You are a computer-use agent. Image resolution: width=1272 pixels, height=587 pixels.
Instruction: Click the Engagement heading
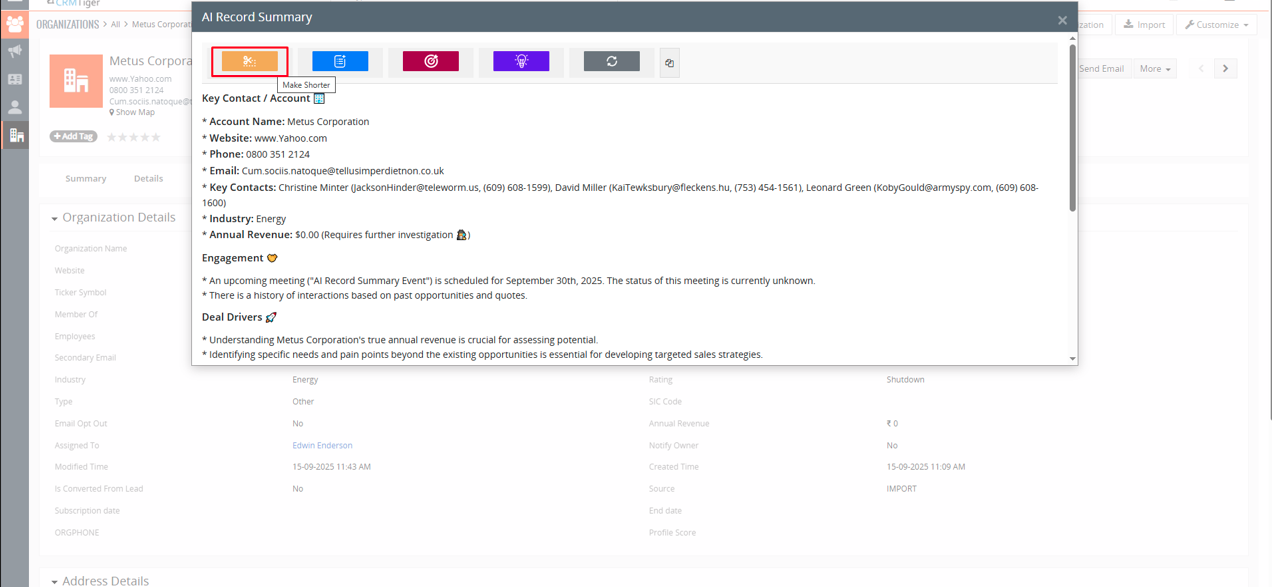[x=240, y=258]
